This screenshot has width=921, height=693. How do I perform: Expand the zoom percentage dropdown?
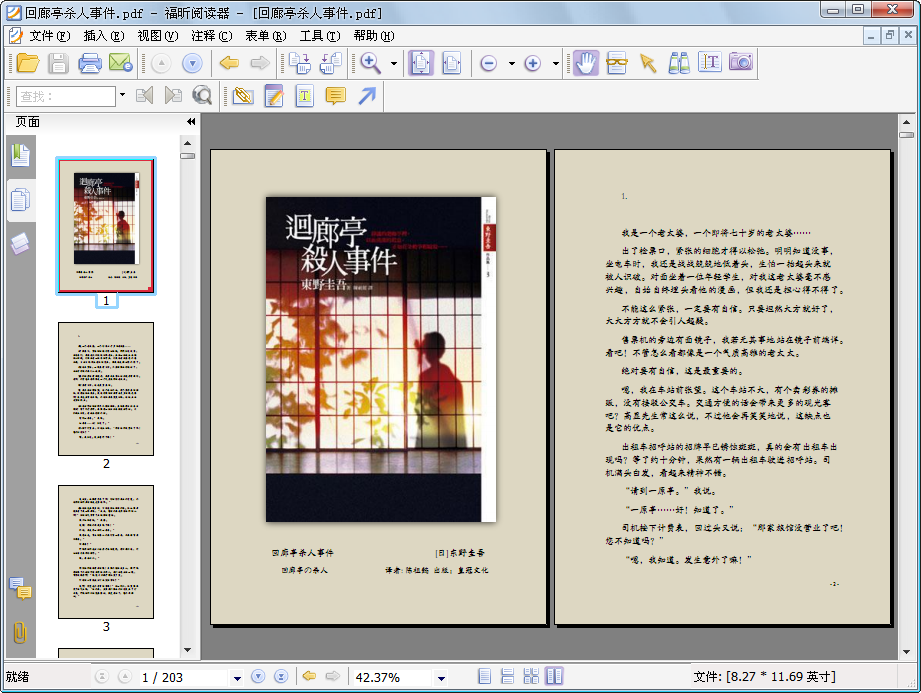pyautogui.click(x=441, y=678)
